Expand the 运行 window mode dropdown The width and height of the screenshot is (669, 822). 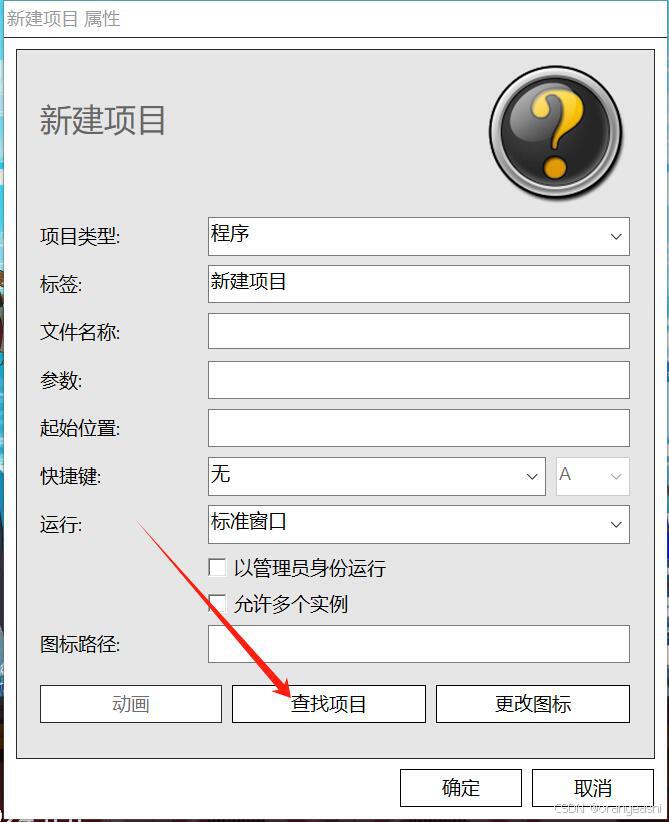click(418, 524)
